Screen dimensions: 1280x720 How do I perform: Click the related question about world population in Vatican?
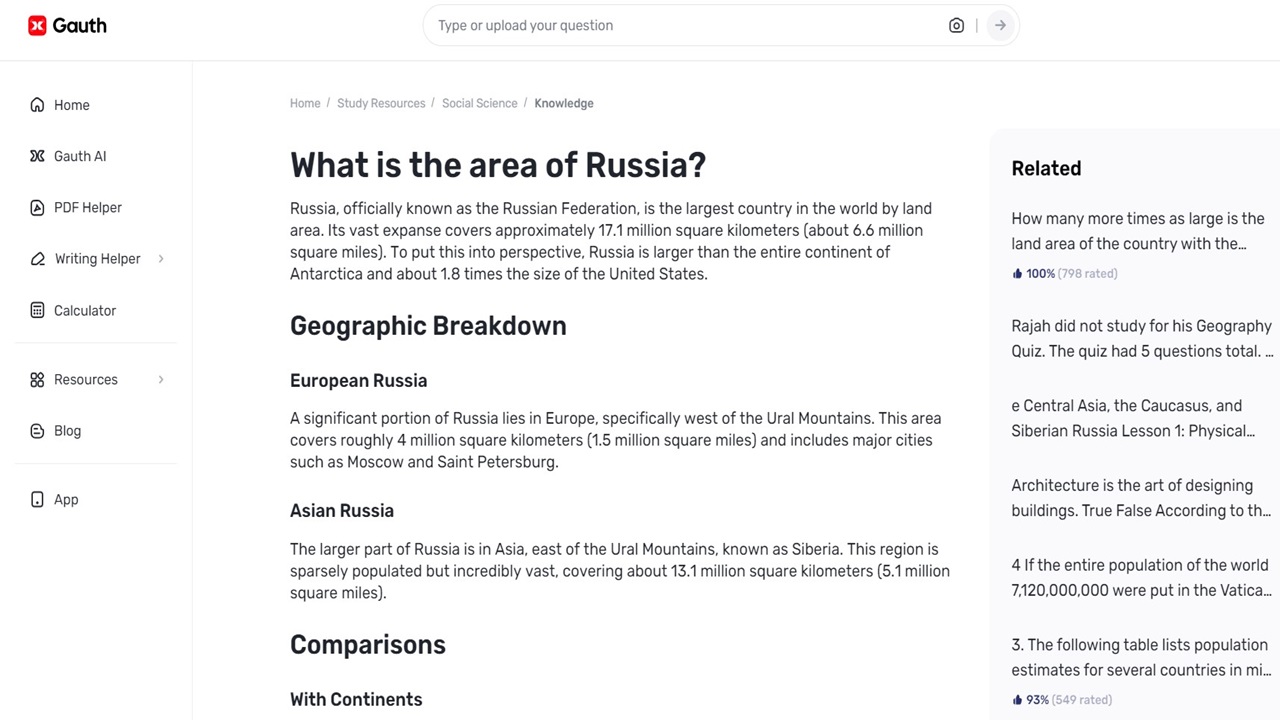click(x=1140, y=577)
